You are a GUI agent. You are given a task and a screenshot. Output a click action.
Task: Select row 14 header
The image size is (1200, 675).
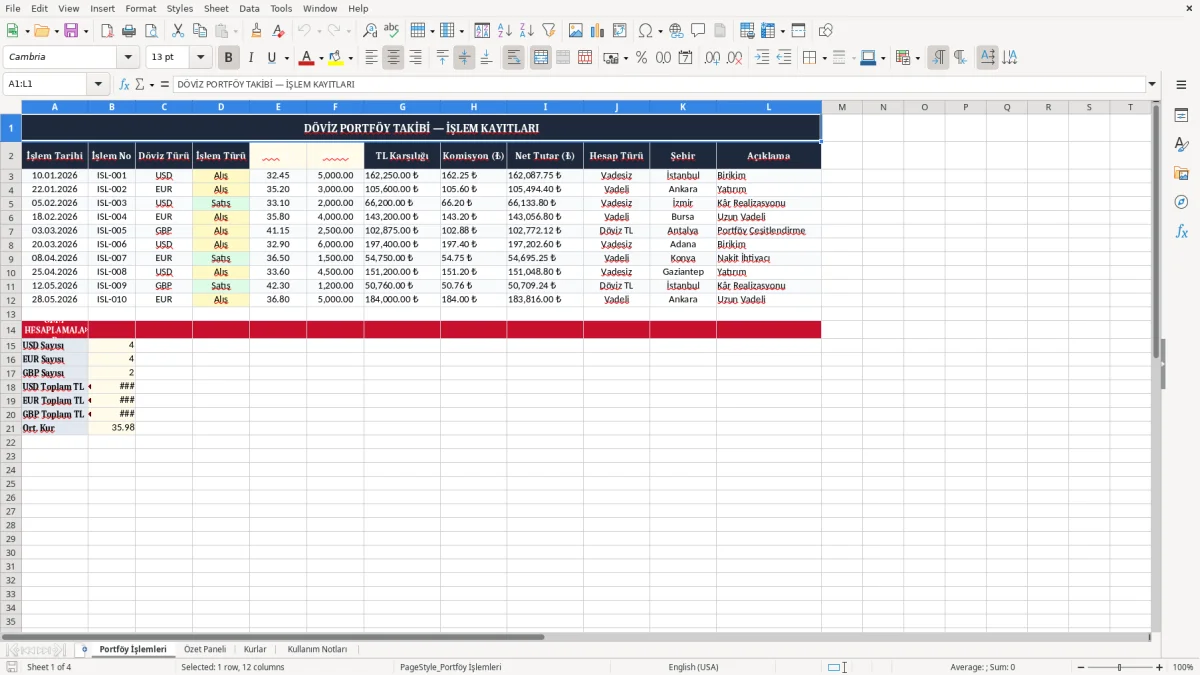[x=11, y=330]
